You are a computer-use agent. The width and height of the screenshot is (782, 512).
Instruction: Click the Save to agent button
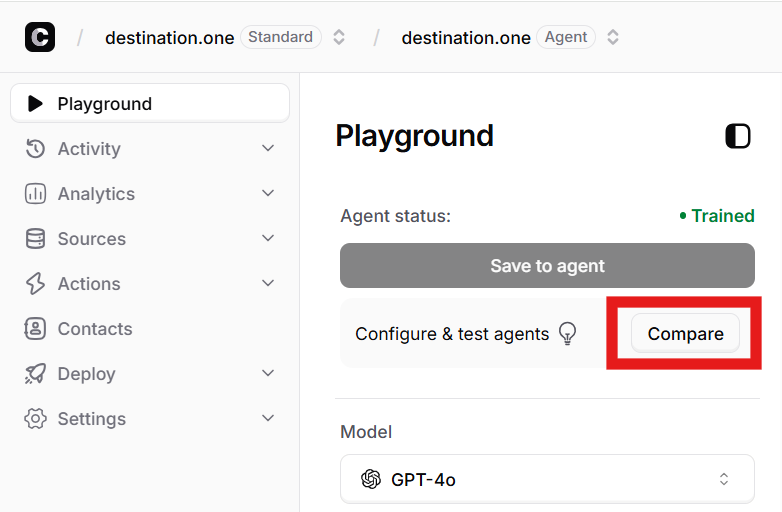pyautogui.click(x=547, y=265)
